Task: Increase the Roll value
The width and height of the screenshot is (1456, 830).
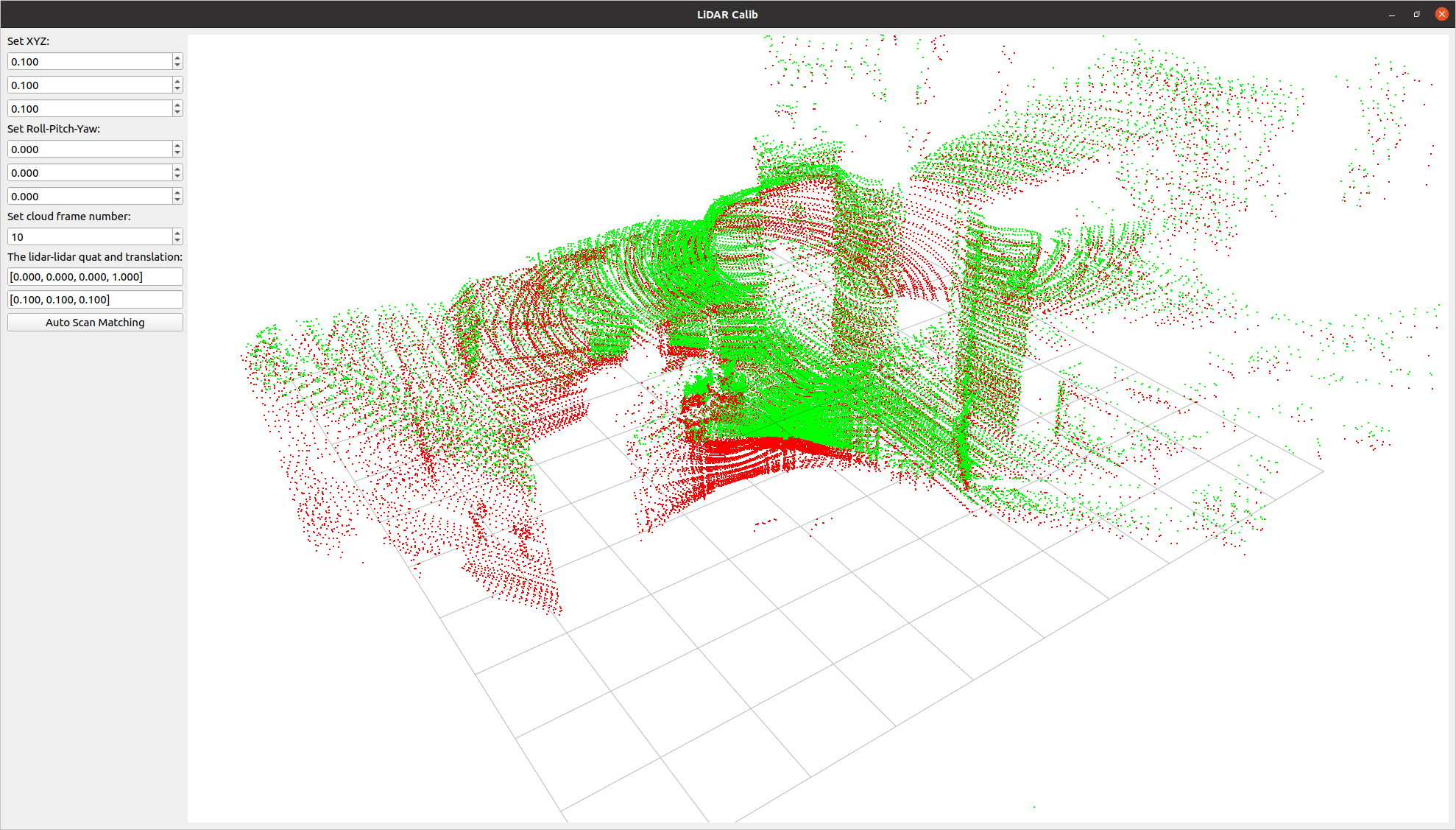Action: (x=177, y=145)
